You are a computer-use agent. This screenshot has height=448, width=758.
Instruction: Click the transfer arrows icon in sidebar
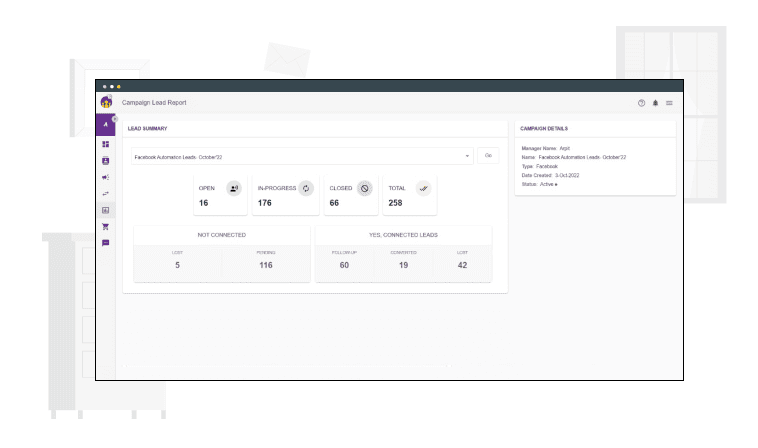click(106, 194)
